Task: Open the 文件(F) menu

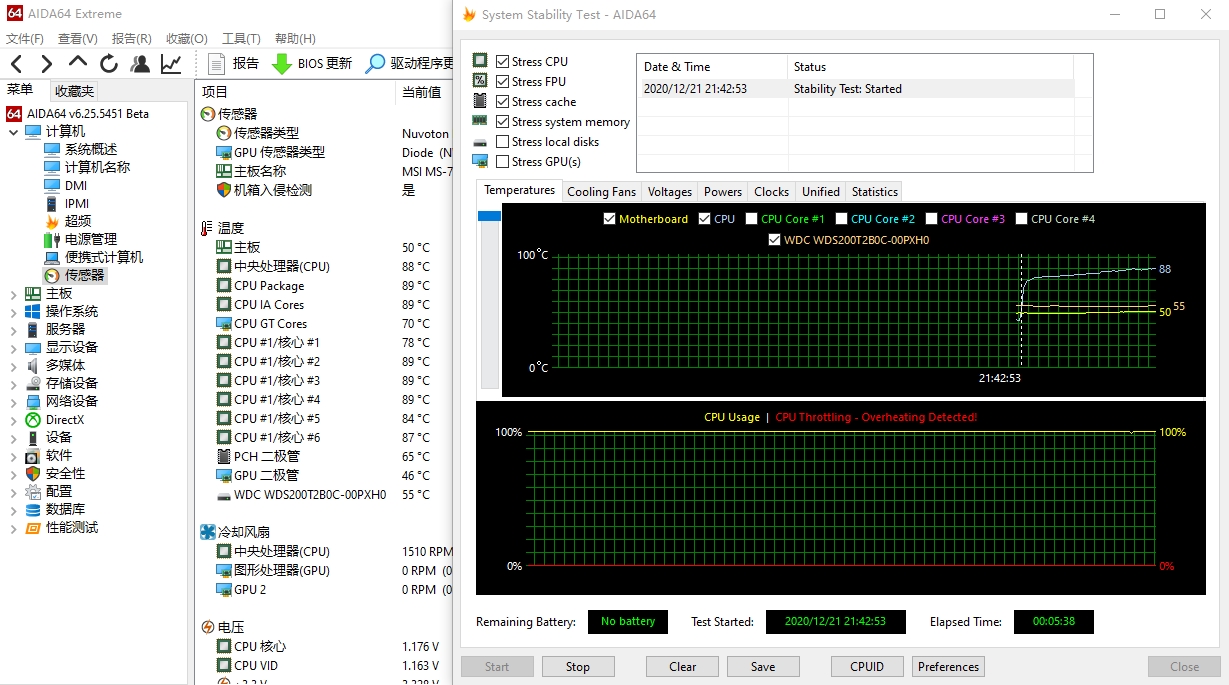Action: tap(25, 38)
